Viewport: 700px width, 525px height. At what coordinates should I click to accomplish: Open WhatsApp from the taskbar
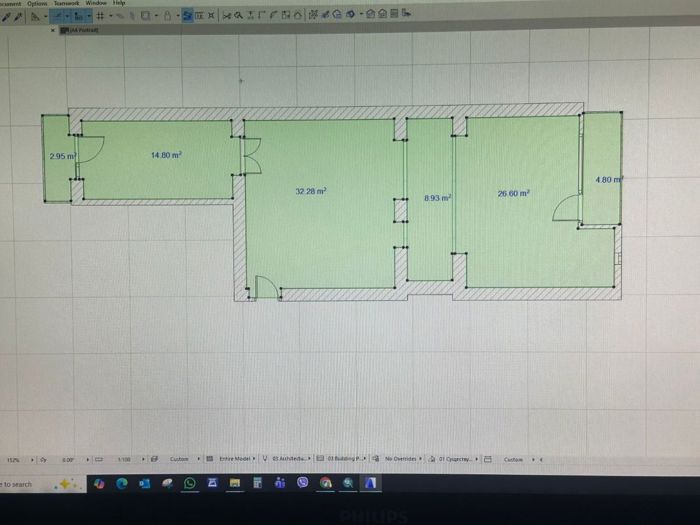pos(189,483)
